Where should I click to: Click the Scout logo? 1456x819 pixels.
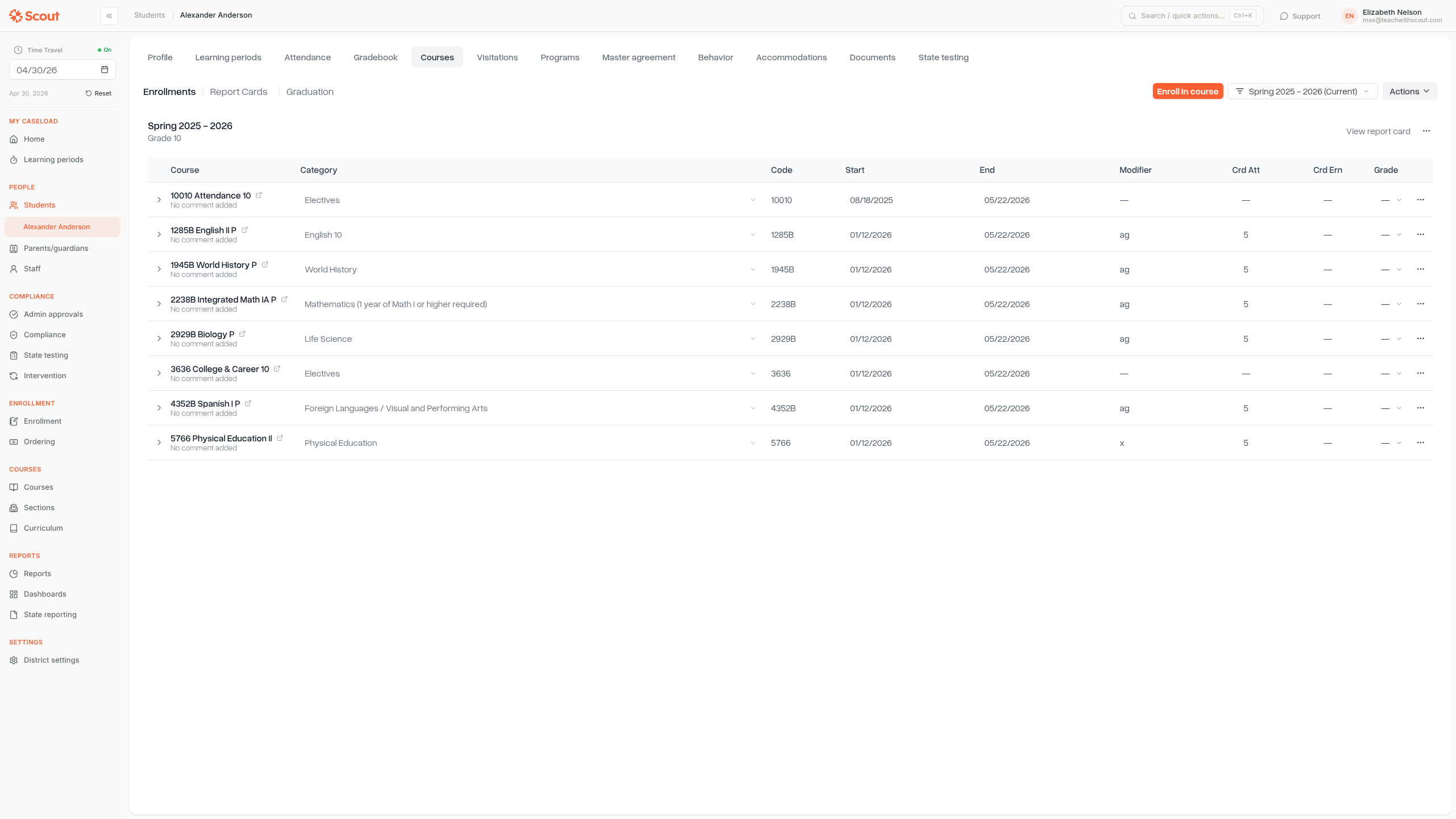pyautogui.click(x=34, y=16)
